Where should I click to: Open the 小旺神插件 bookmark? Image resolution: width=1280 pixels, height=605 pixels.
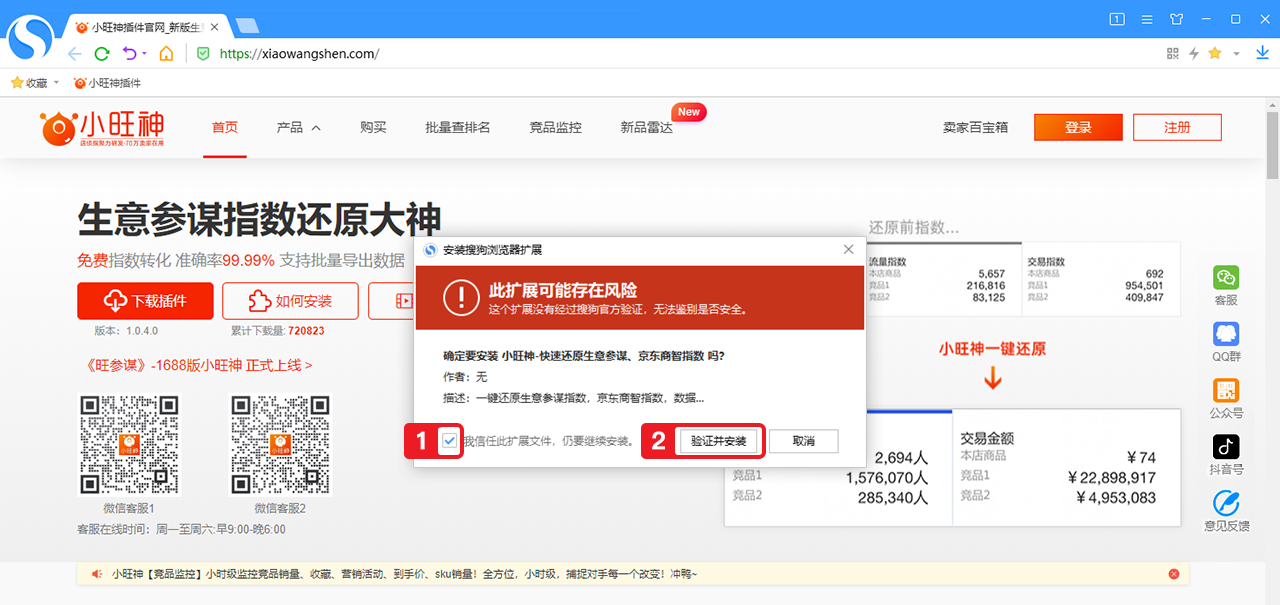click(107, 83)
